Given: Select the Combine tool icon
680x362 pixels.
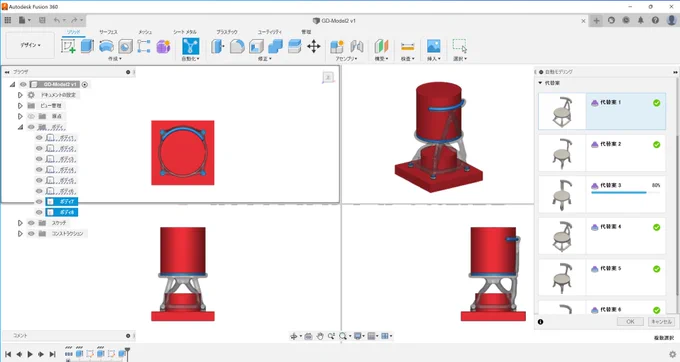Looking at the screenshot, I should point(275,46).
